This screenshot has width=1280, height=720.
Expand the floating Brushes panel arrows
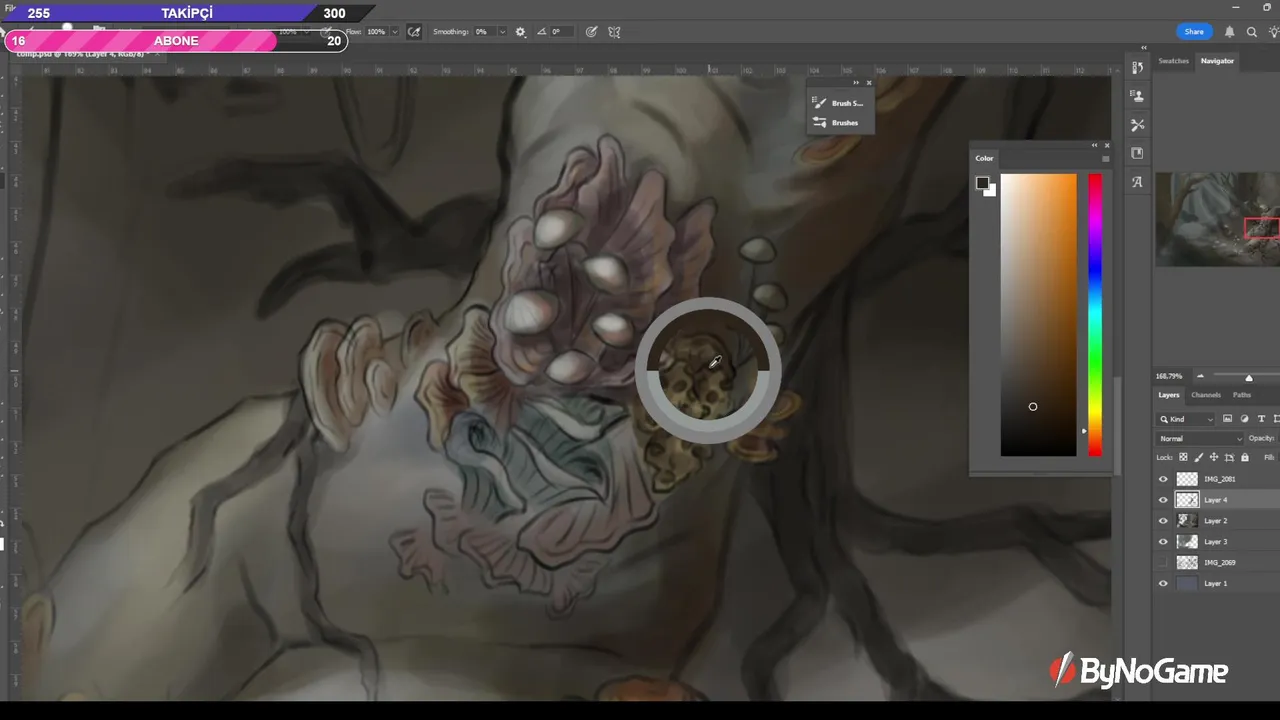pos(857,83)
